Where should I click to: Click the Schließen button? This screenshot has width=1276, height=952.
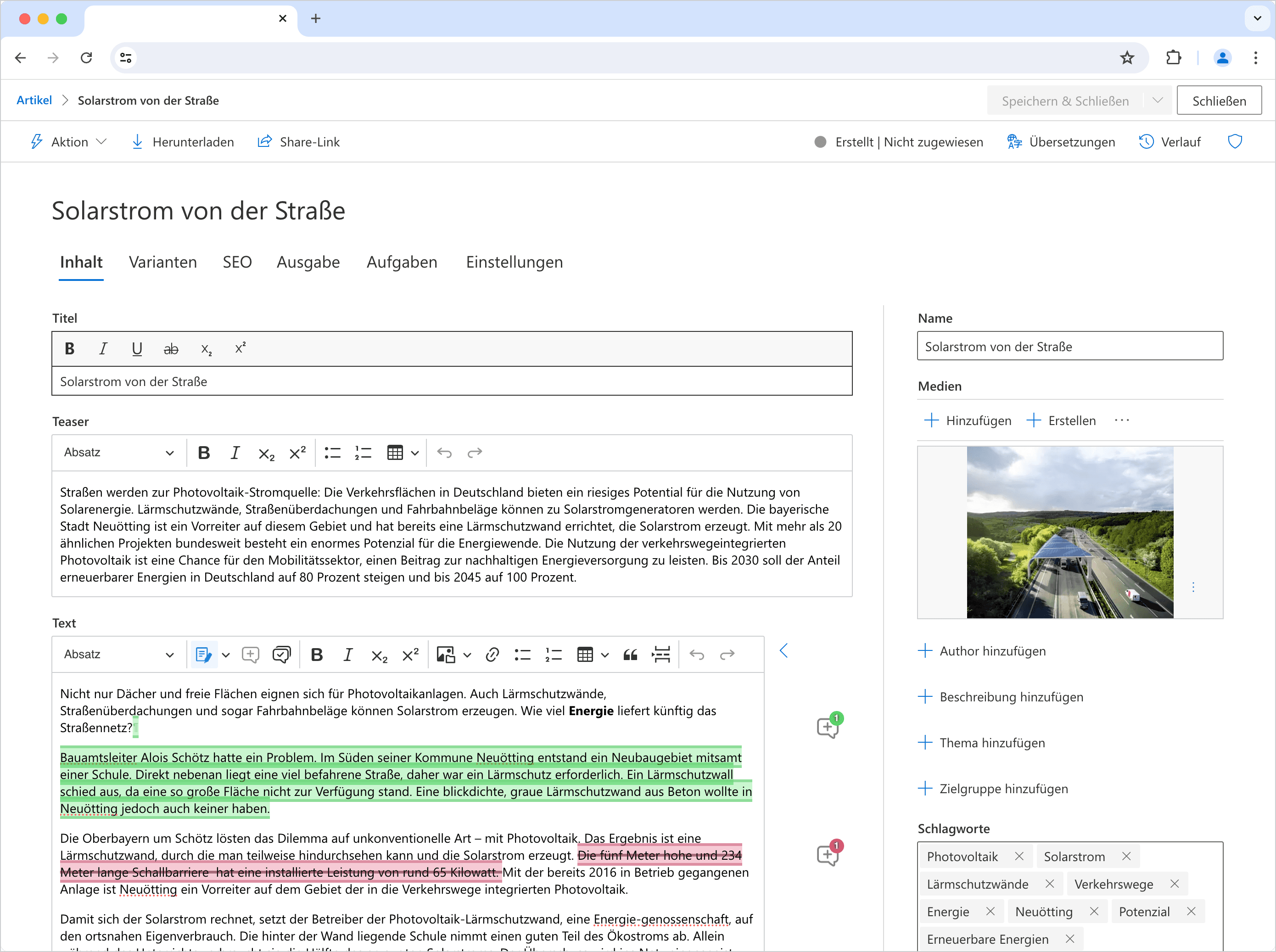[x=1218, y=101]
